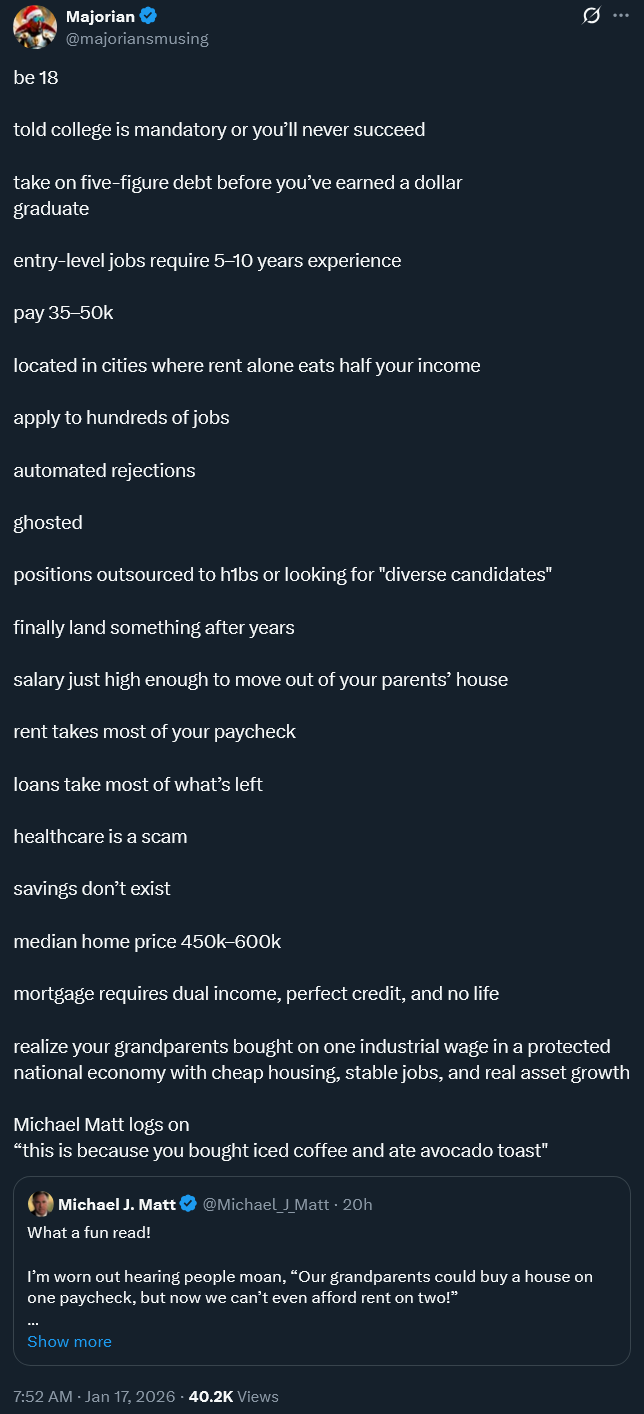Screen dimensions: 644x1414
Task: Click the "Michael Matt logs on" line
Action: click(101, 1124)
